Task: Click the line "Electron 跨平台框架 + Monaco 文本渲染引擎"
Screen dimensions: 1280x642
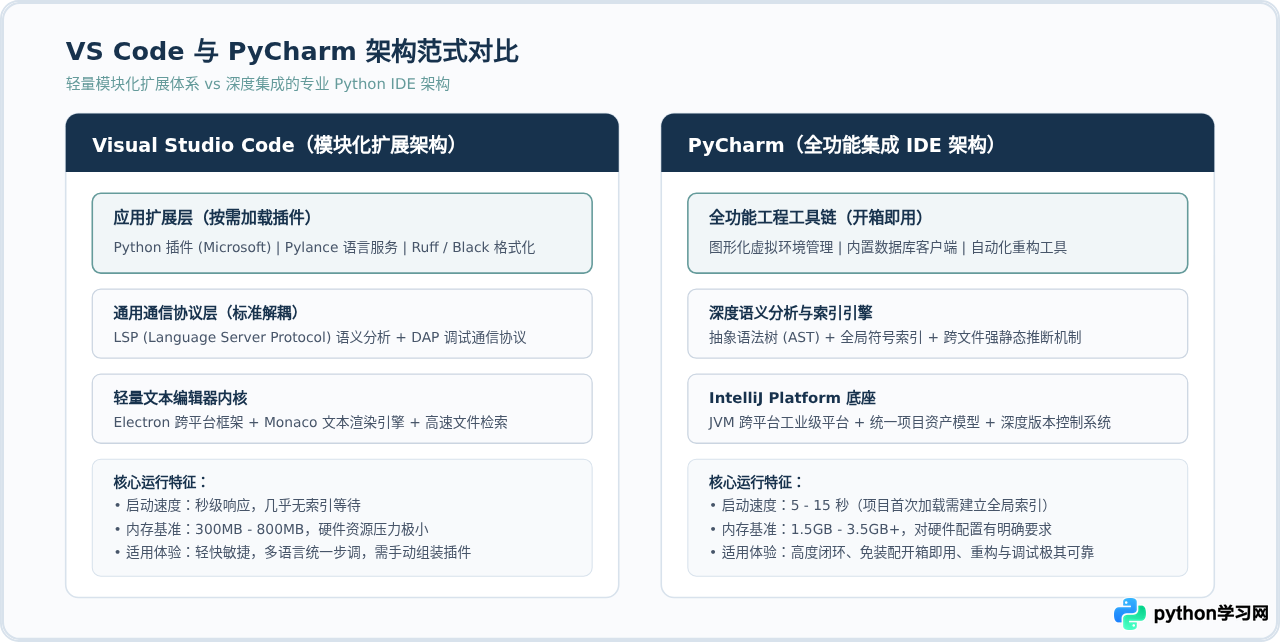Action: 311,423
